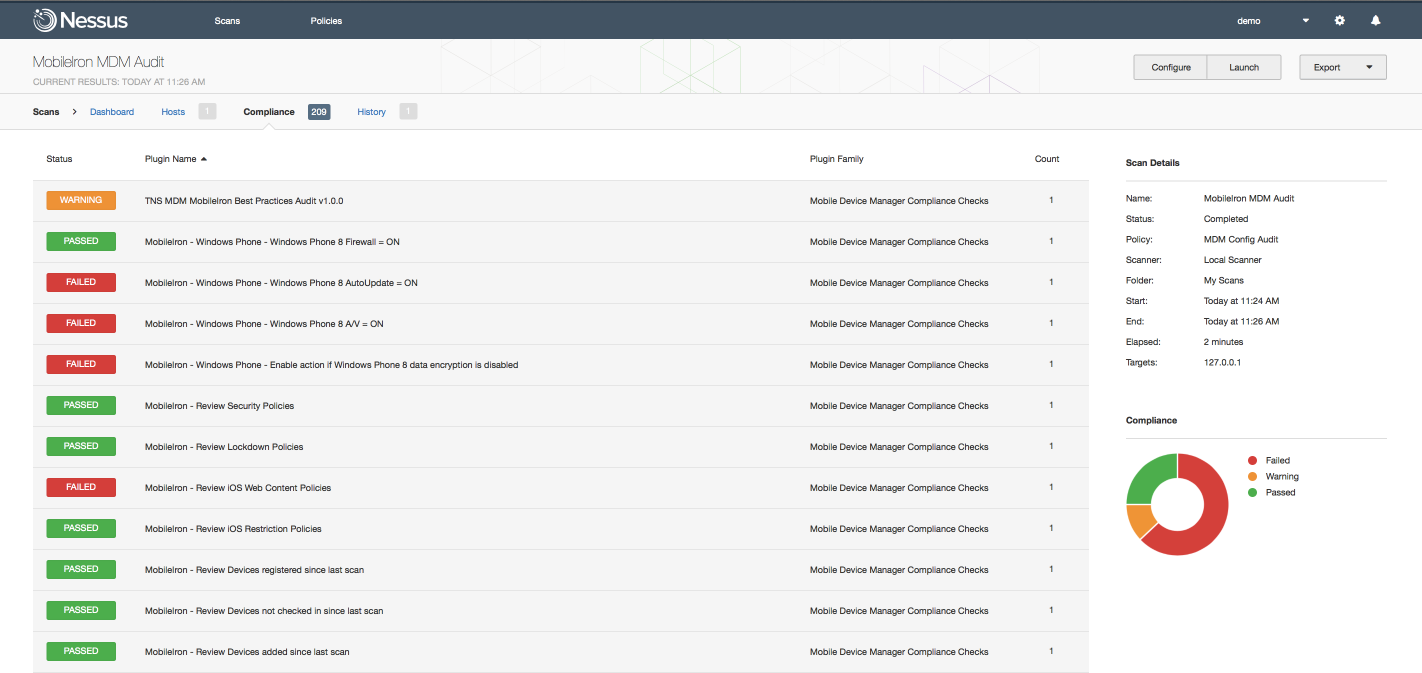
Task: Open TNS MDM MobileIron Best Practices Audit row
Action: click(561, 201)
